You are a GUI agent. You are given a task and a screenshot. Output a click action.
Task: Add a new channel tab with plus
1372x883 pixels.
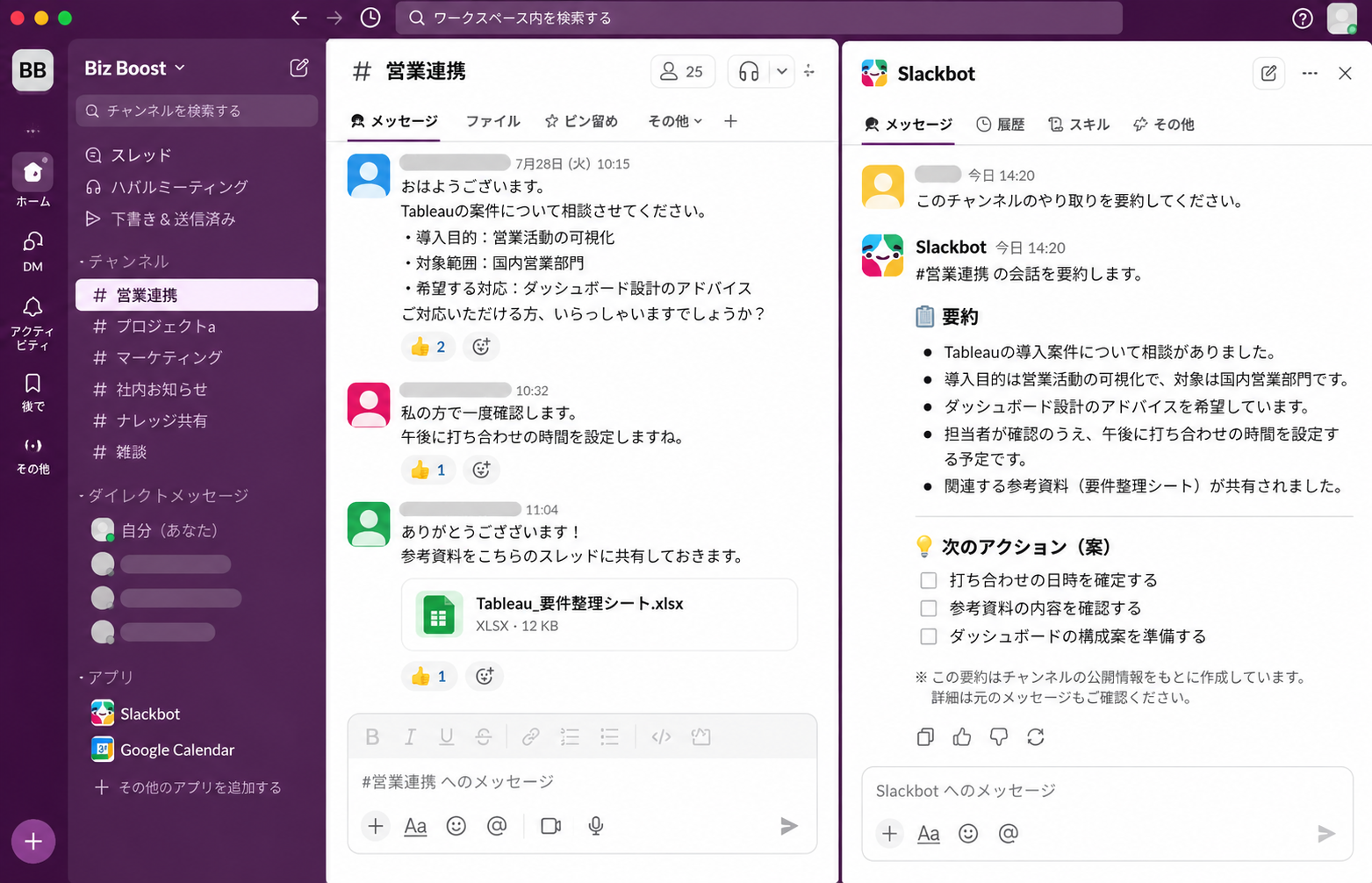[x=730, y=121]
